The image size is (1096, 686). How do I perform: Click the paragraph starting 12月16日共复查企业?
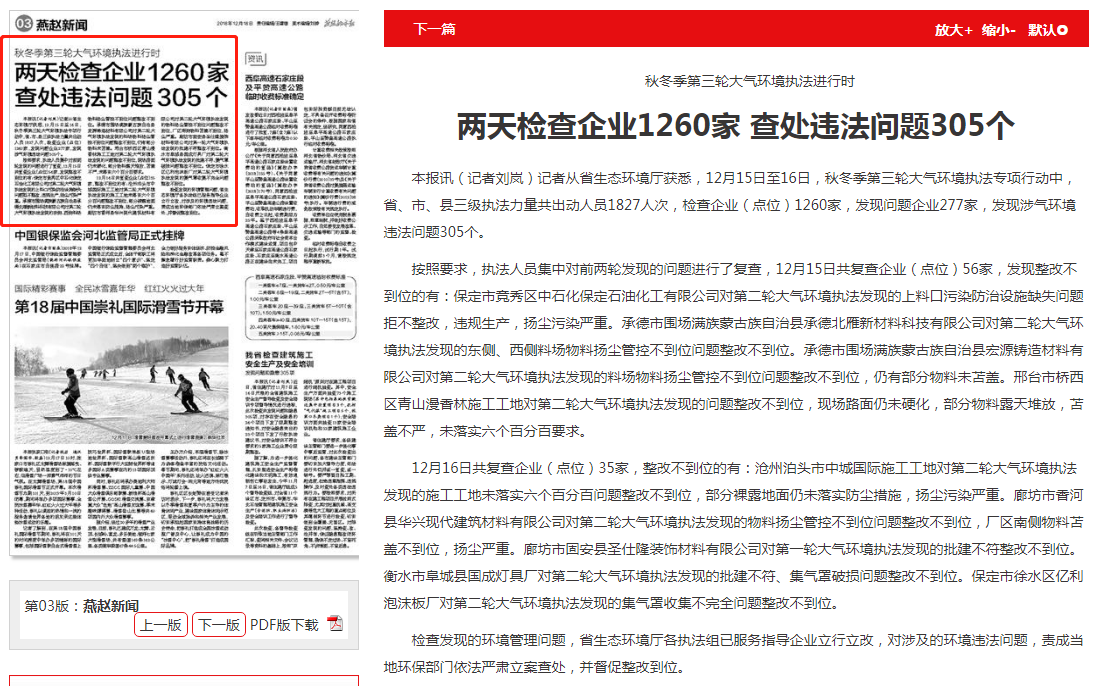pyautogui.click(x=733, y=535)
